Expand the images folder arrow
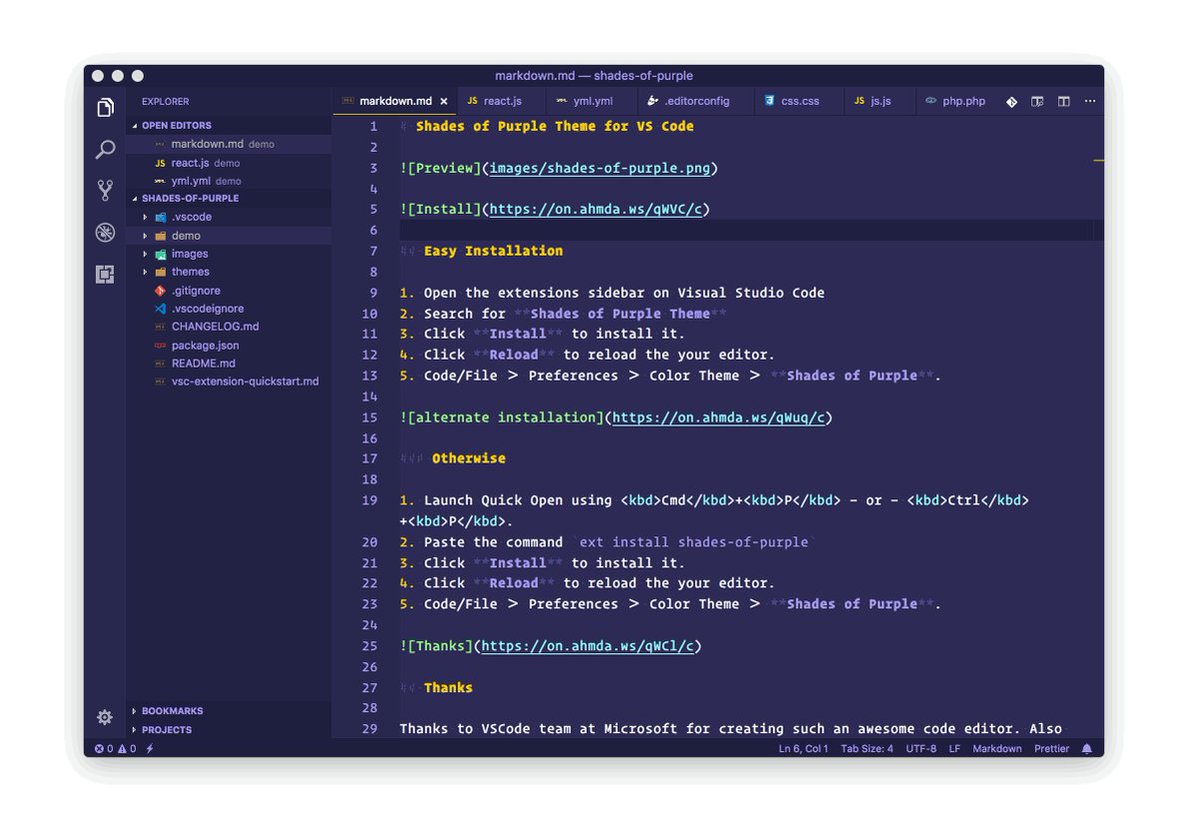This screenshot has width=1200, height=832. 145,254
